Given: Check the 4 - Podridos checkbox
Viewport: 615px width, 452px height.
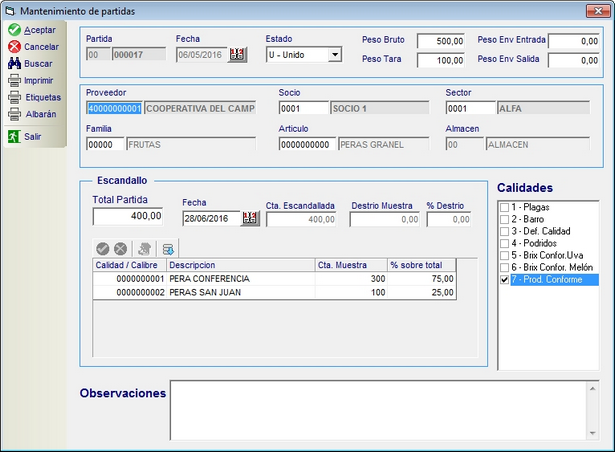Looking at the screenshot, I should (504, 243).
